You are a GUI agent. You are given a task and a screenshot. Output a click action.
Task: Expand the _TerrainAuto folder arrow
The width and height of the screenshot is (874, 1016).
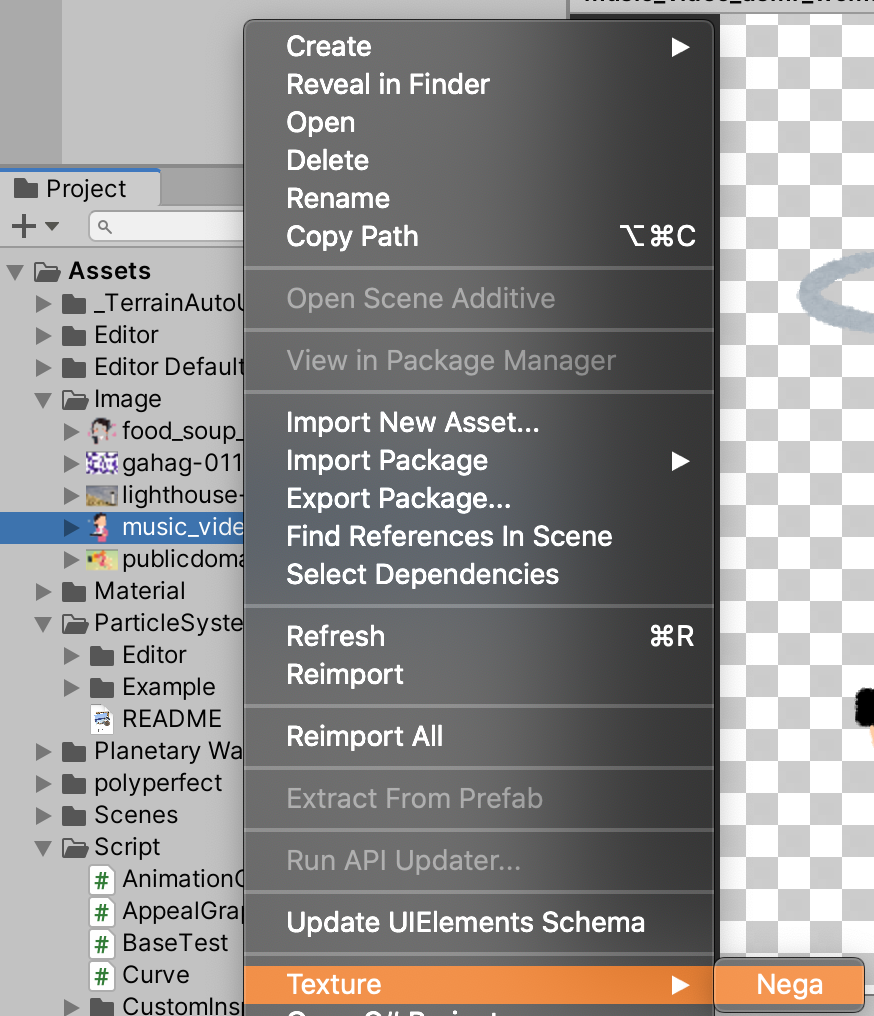click(43, 303)
